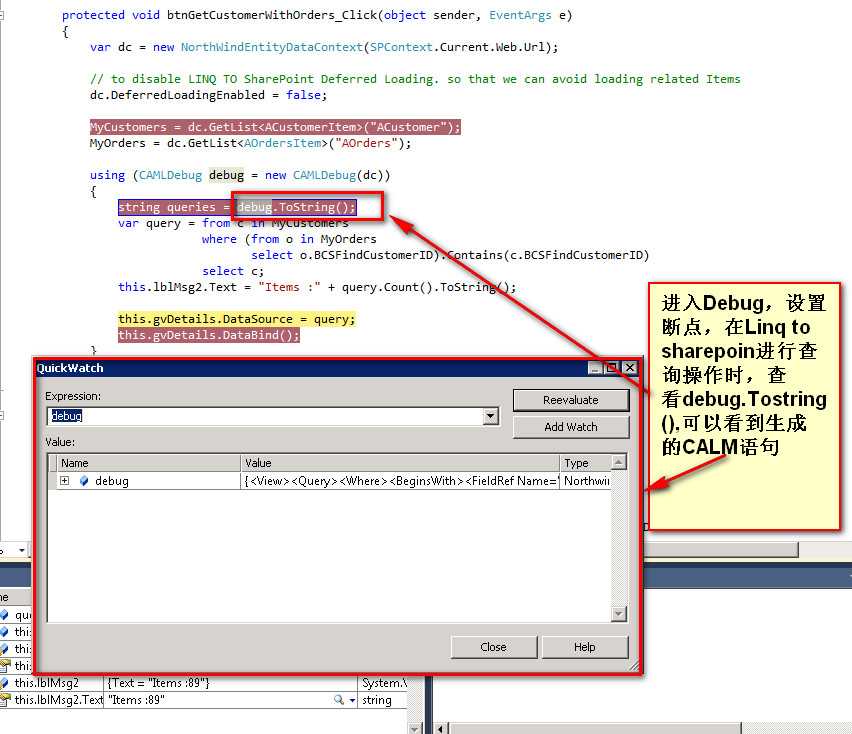Click the MyOrders GetList line

coord(250,143)
